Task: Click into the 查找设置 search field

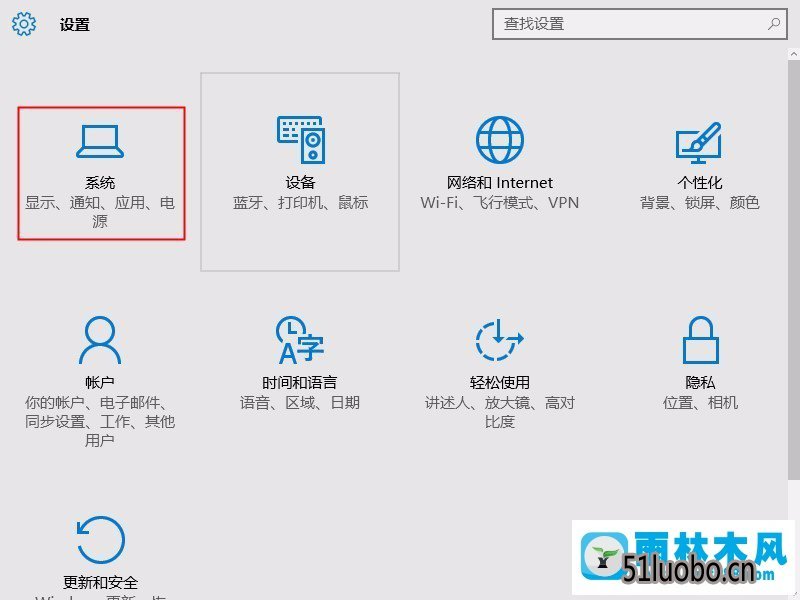Action: tap(640, 24)
